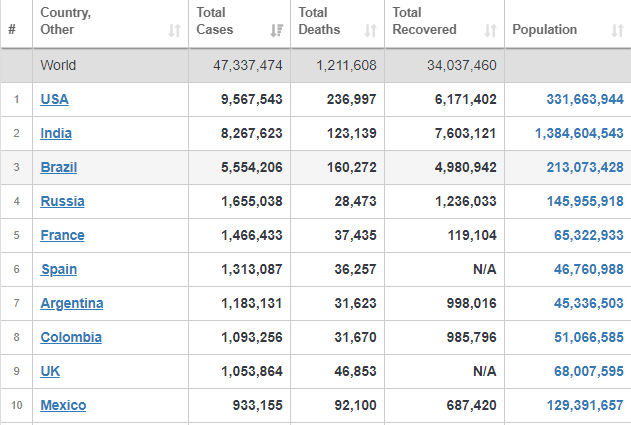Click Argentina population 45,336,503 link
This screenshot has width=631, height=425.
pos(589,303)
